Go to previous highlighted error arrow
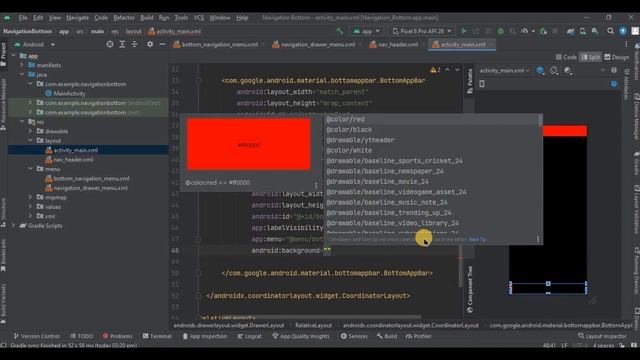This screenshot has width=640, height=360. [447, 70]
